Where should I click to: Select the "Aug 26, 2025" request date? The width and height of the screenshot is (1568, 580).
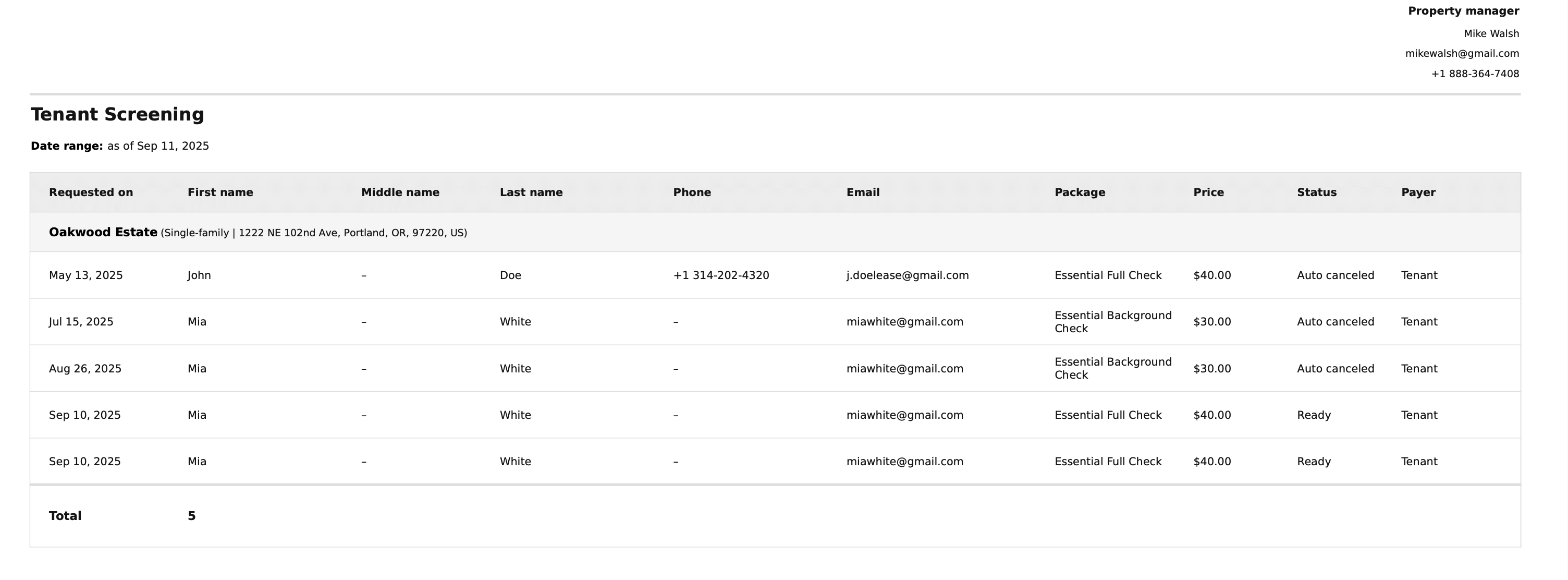tap(85, 369)
